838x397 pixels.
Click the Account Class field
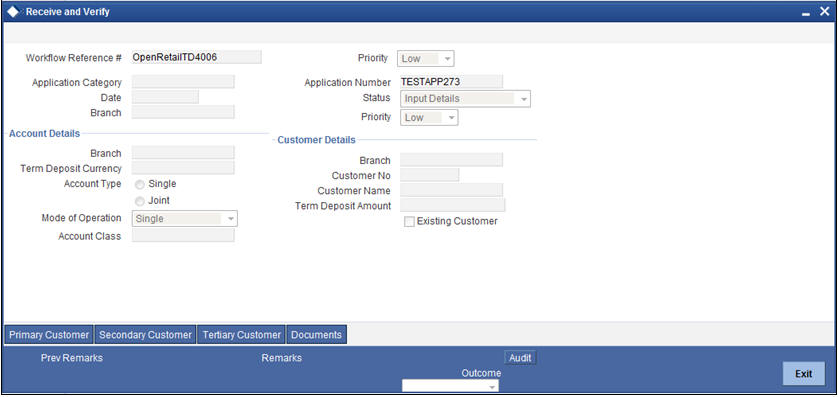coord(183,236)
